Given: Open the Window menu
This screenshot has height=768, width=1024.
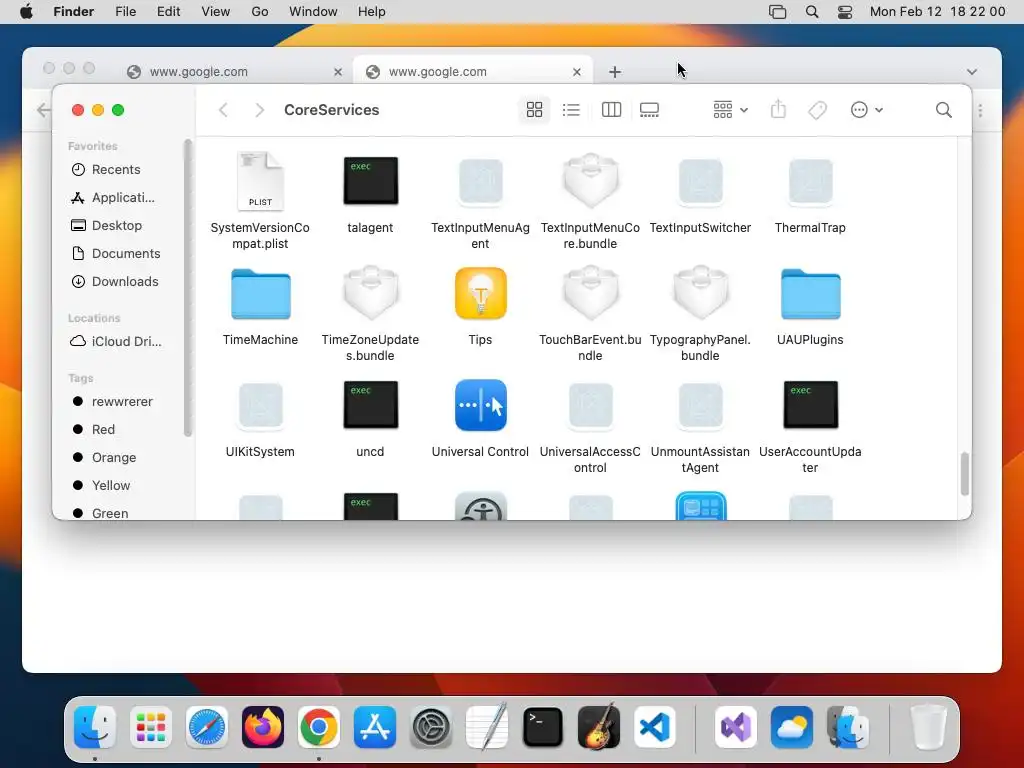Looking at the screenshot, I should pyautogui.click(x=313, y=12).
